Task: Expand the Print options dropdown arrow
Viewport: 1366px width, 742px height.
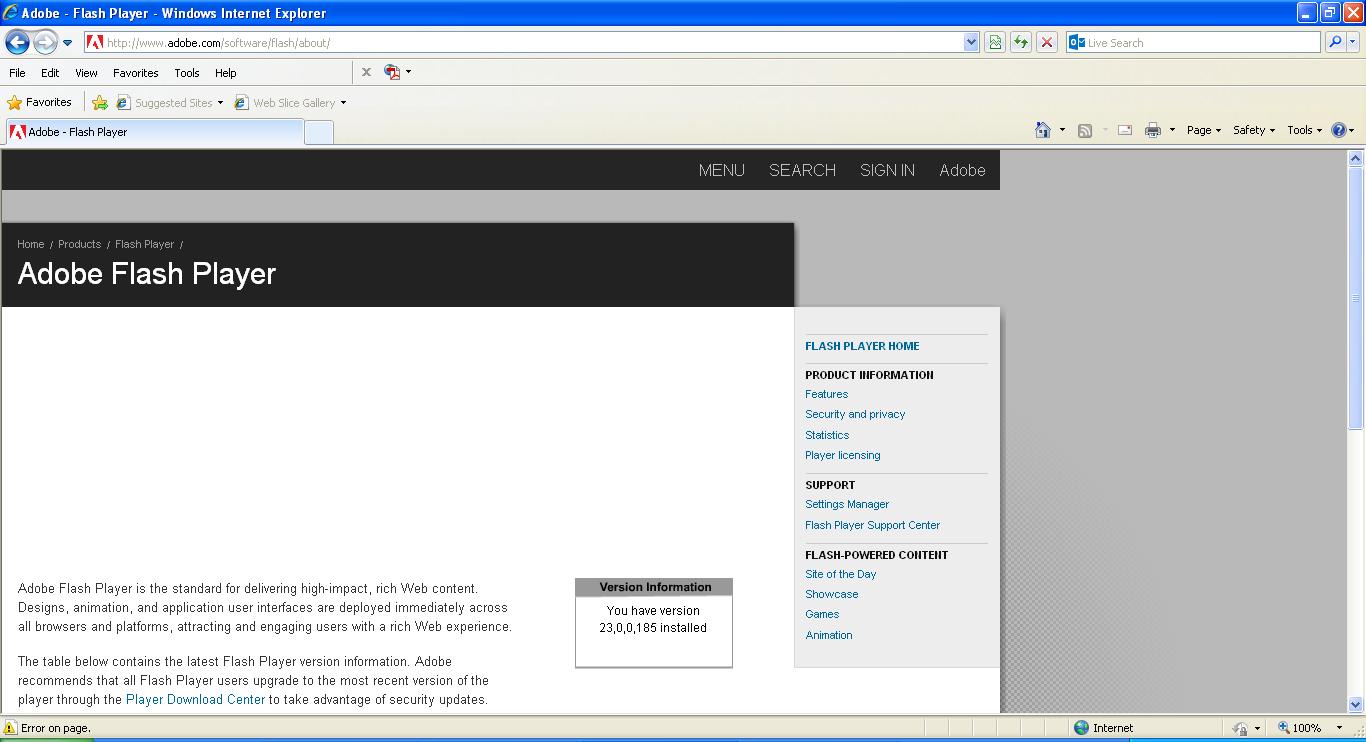Action: point(1172,130)
